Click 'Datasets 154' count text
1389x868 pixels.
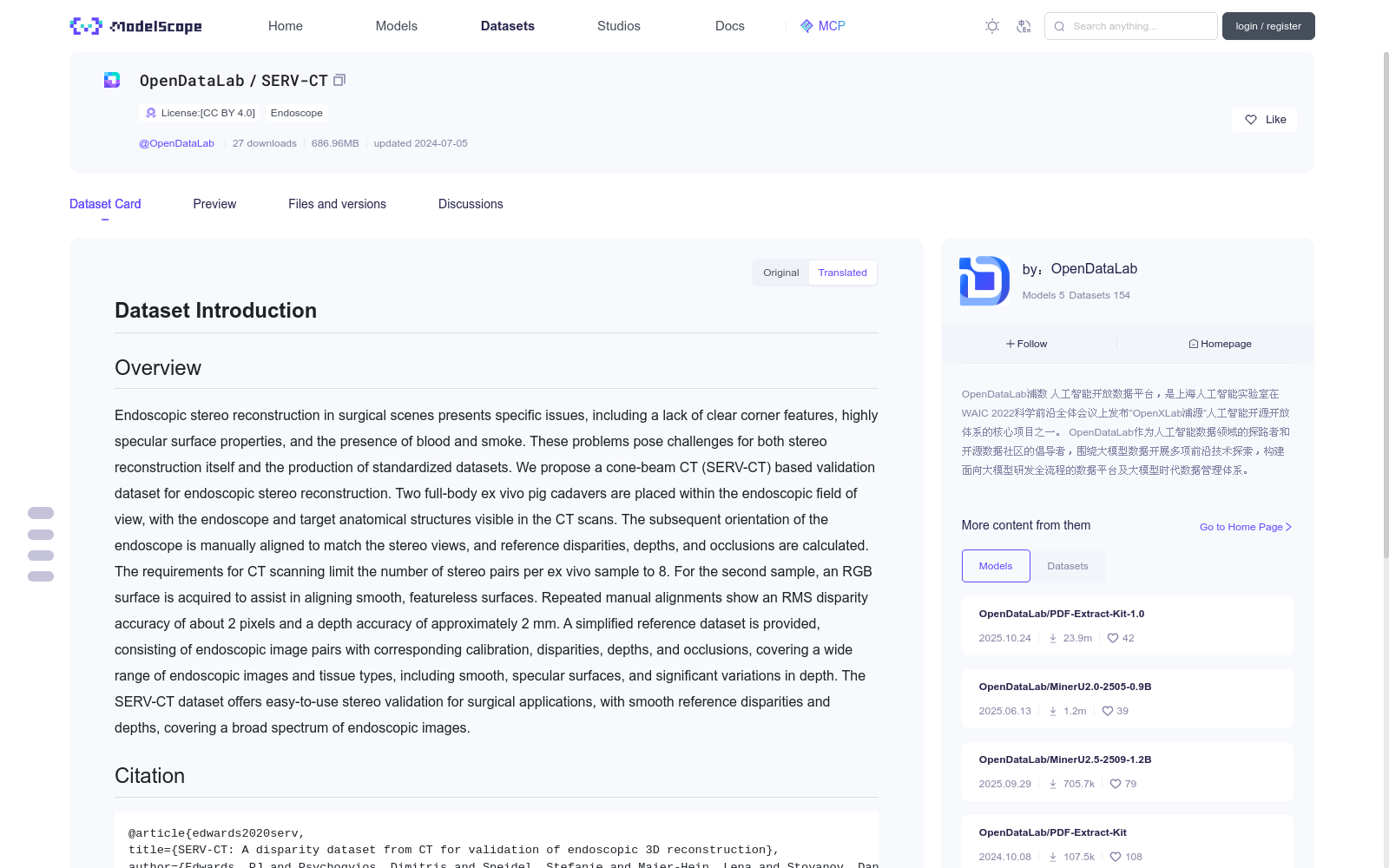pos(1100,295)
